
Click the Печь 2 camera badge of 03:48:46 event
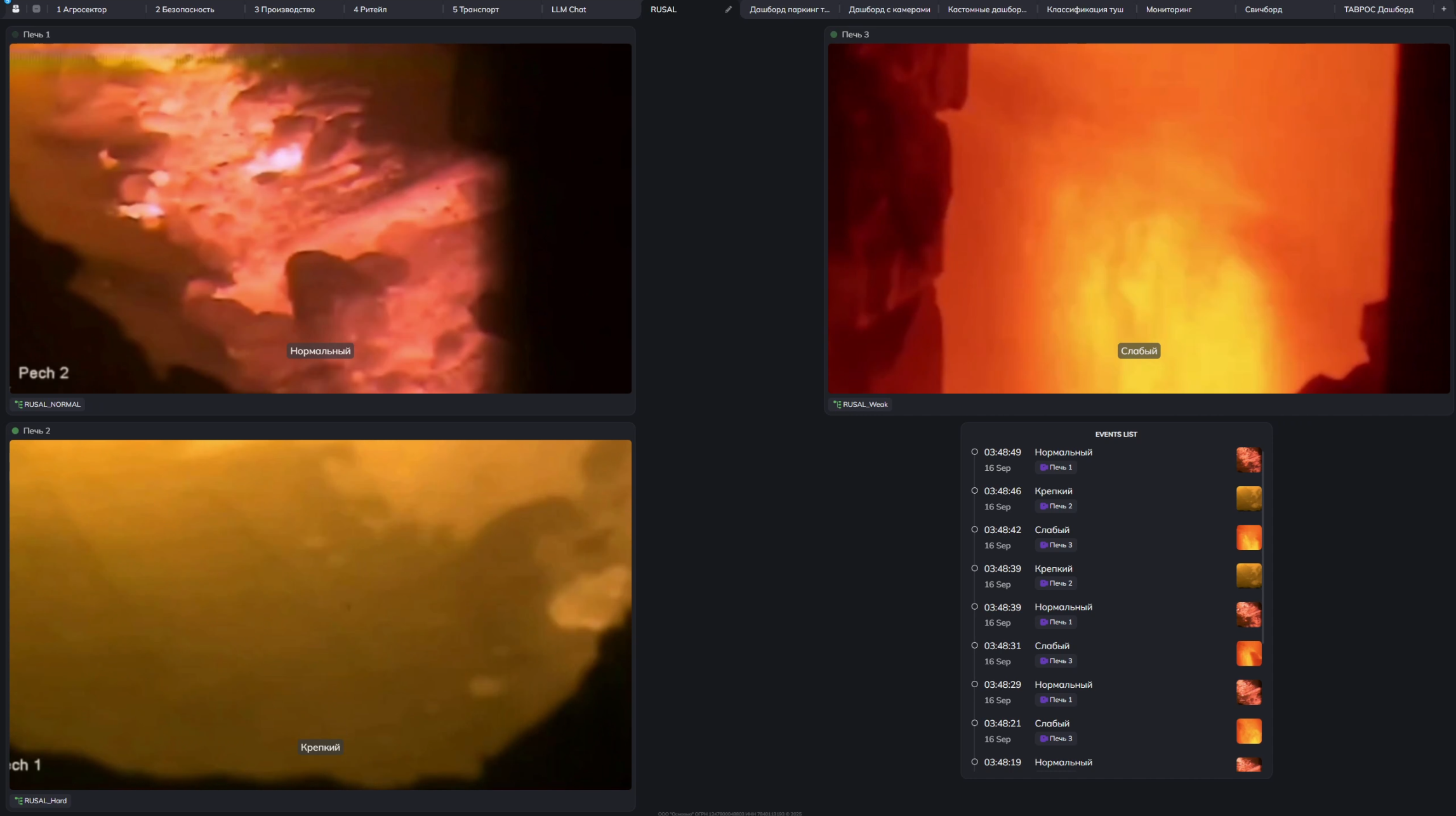(x=1056, y=506)
